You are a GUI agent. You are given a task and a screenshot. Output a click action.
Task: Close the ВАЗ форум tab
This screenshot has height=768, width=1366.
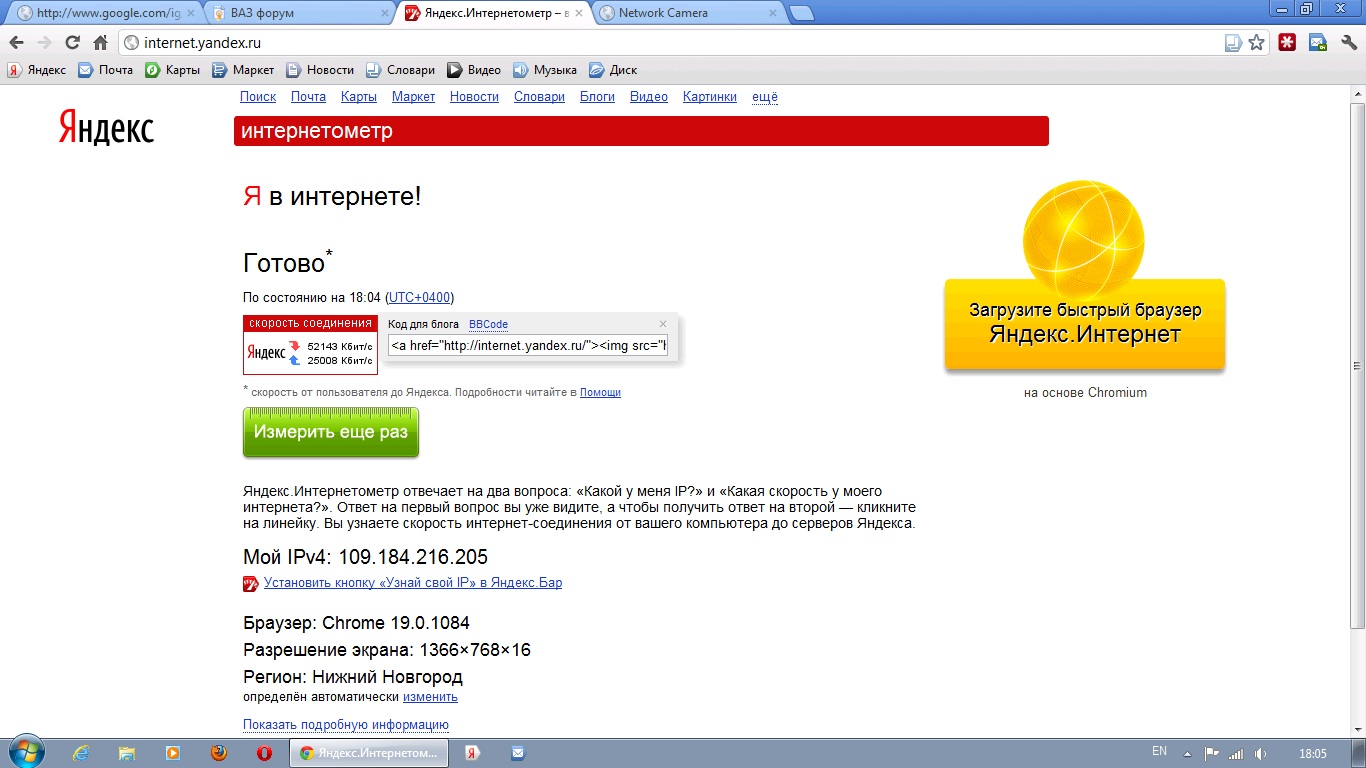click(x=384, y=13)
